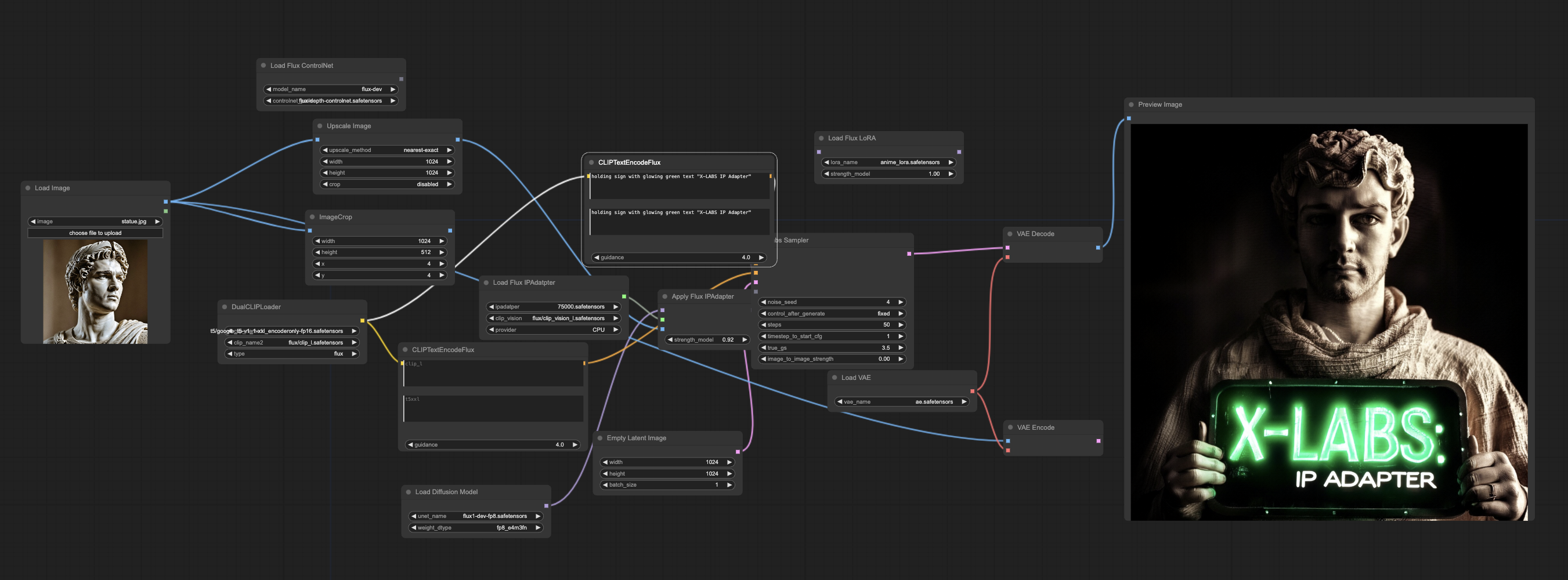Collapse the Load Diffusion Model node
Screen dimensions: 1568x580
[409, 492]
